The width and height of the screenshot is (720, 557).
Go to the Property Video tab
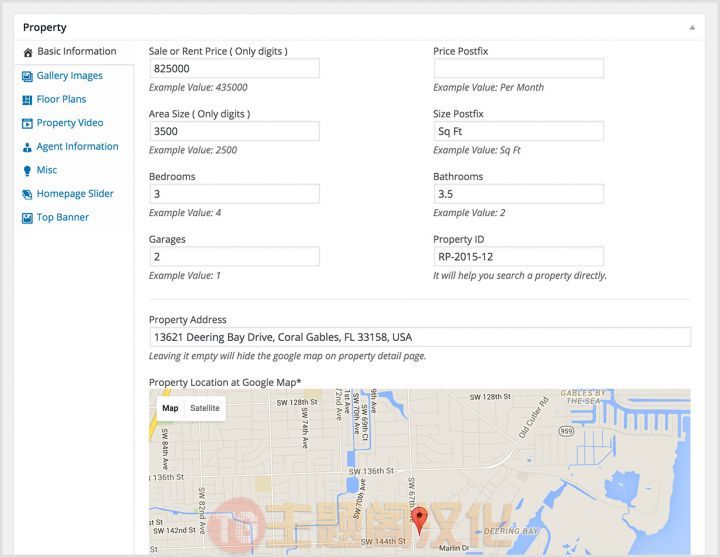click(70, 123)
